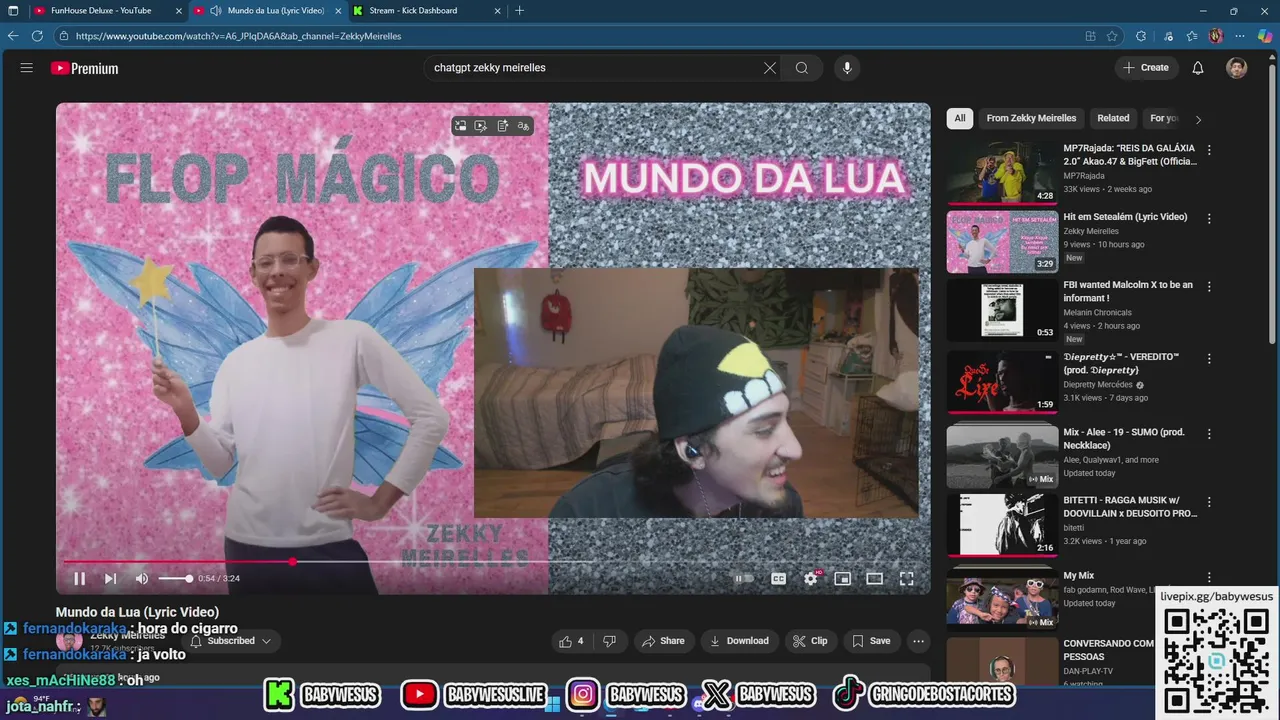
Task: Open BITETTI RAGGA MUSIK video title
Action: pyautogui.click(x=1130, y=507)
